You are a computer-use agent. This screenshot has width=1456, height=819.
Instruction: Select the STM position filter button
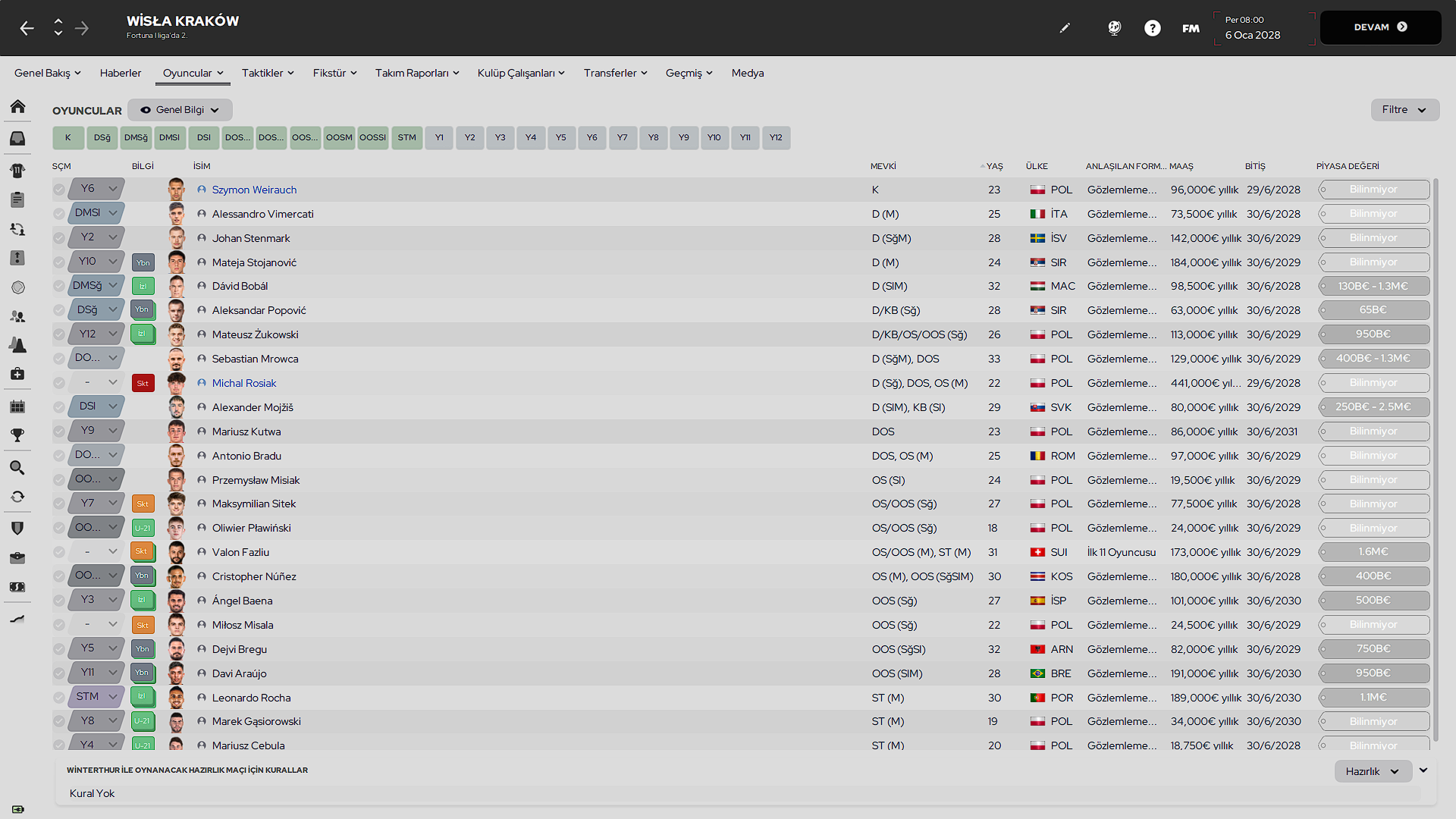[407, 138]
